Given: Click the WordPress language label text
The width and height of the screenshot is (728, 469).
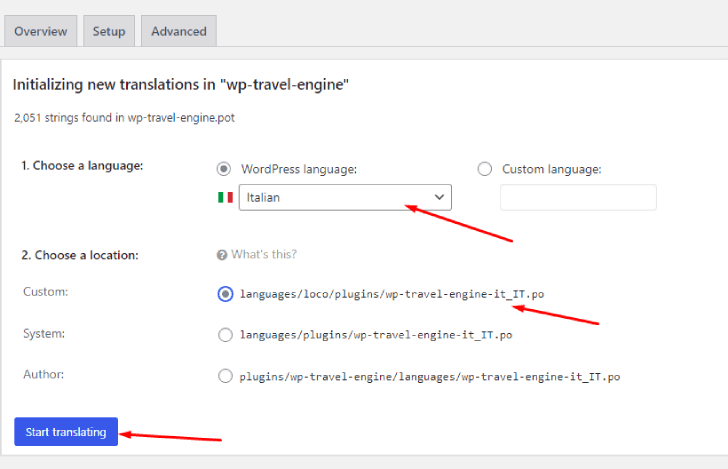Looking at the screenshot, I should (x=299, y=169).
